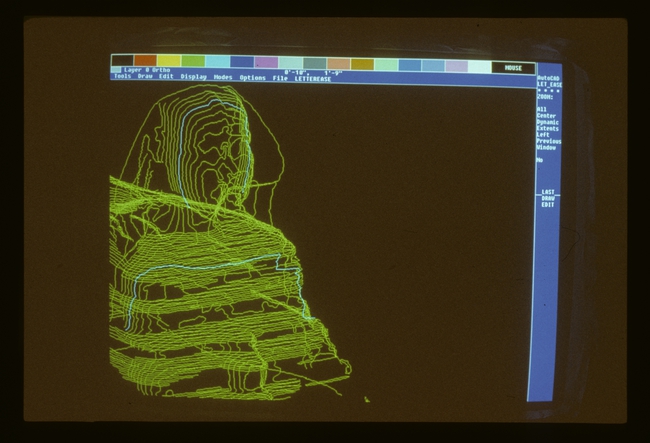650x443 pixels.
Task: Choose the white swatch next to MOUSE
Action: click(x=480, y=66)
